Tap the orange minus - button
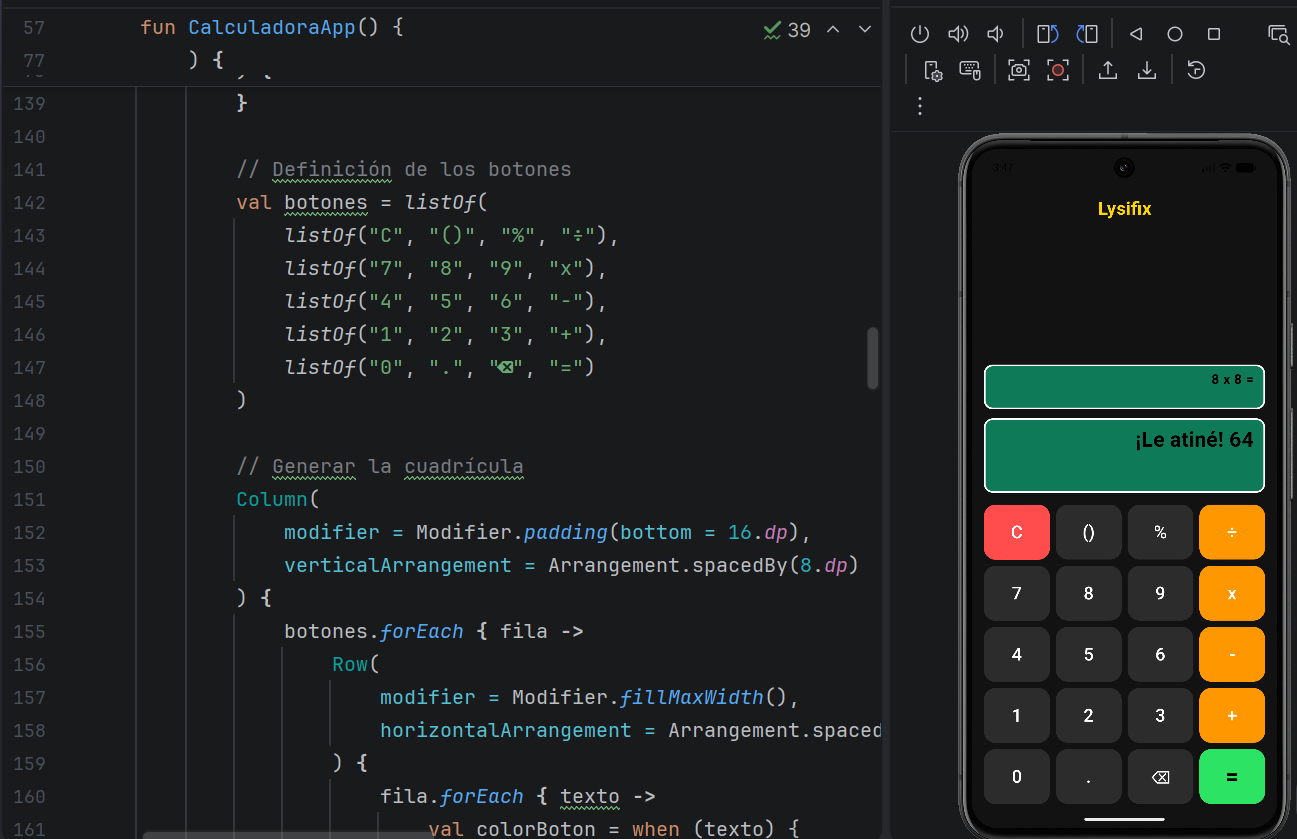The width and height of the screenshot is (1297, 839). point(1232,654)
